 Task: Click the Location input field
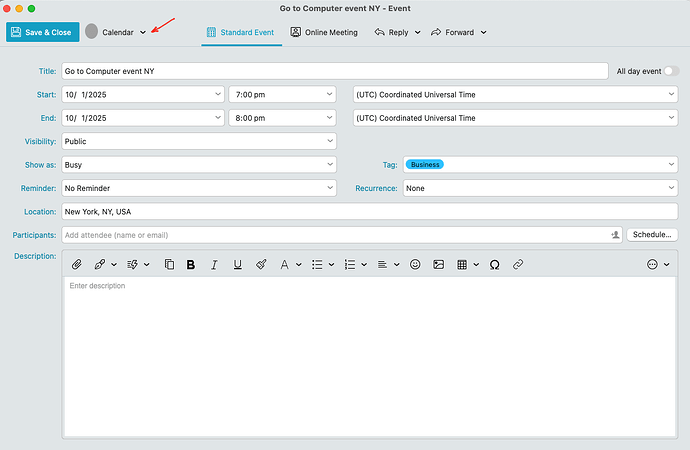[370, 212]
